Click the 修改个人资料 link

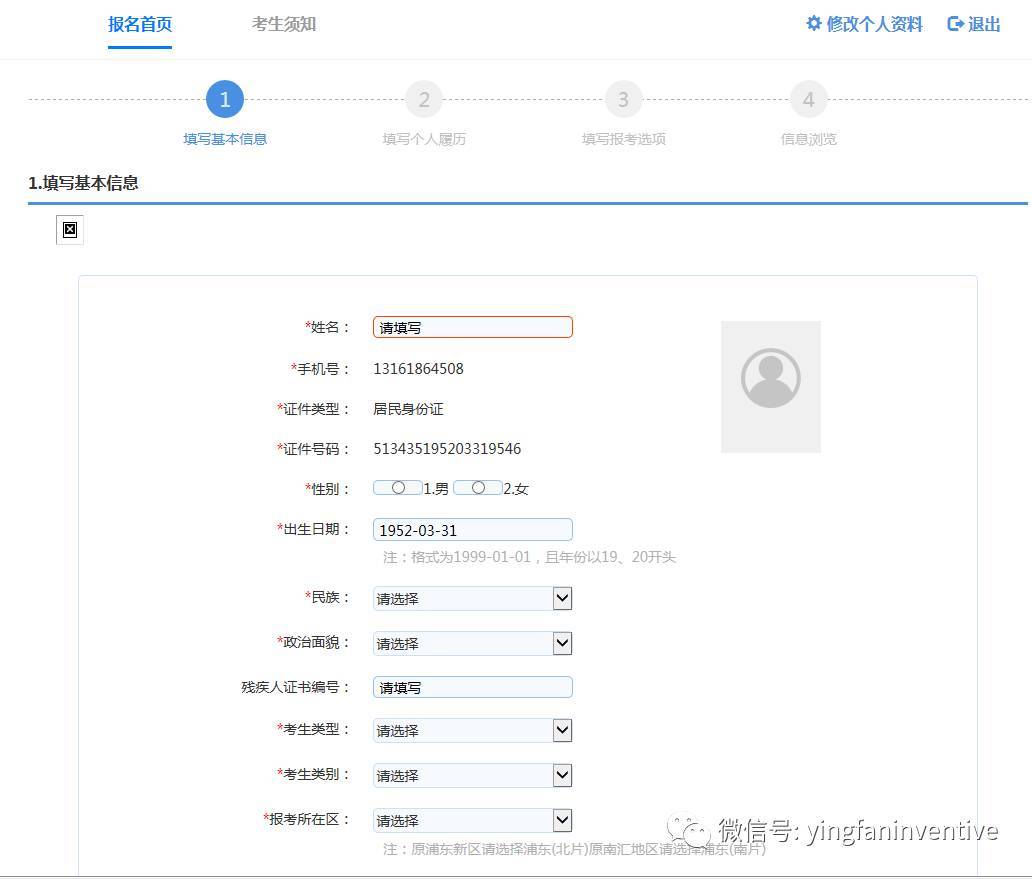874,25
